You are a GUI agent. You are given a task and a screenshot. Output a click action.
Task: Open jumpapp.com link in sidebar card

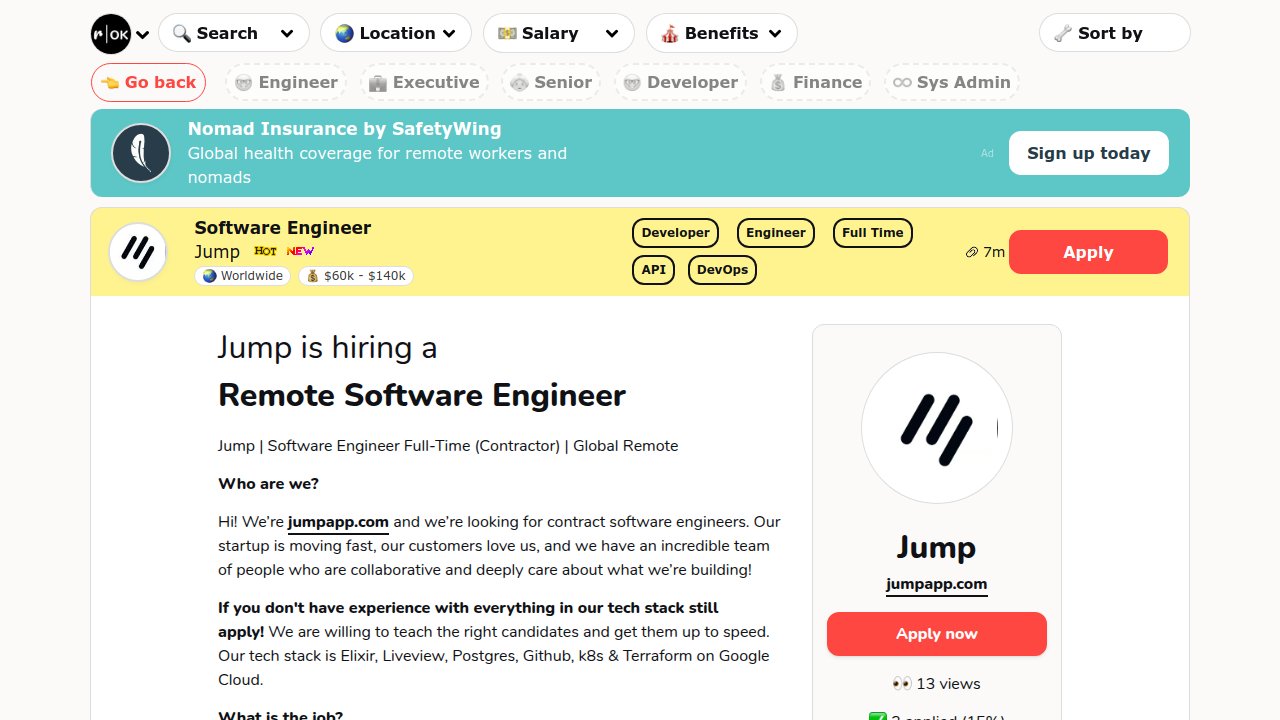coord(937,585)
